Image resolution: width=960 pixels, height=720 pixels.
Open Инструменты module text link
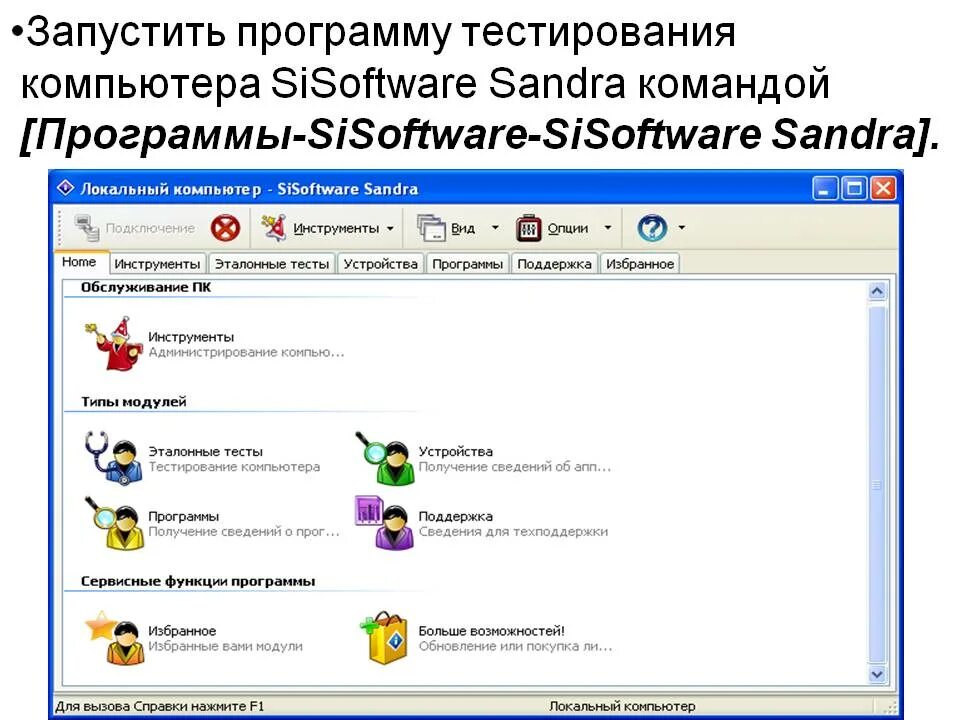191,337
